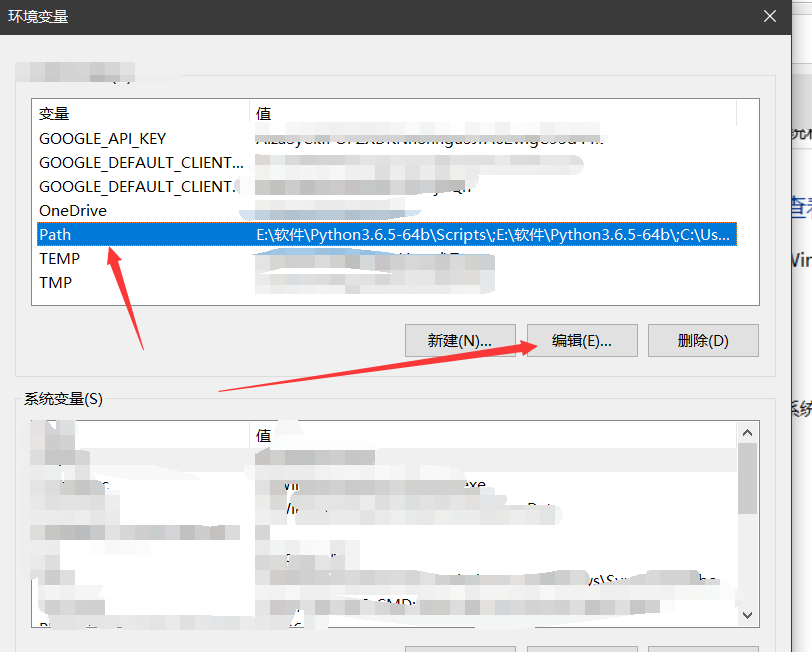Close the 环境变量 dialog
Image resolution: width=812 pixels, height=652 pixels.
click(770, 17)
